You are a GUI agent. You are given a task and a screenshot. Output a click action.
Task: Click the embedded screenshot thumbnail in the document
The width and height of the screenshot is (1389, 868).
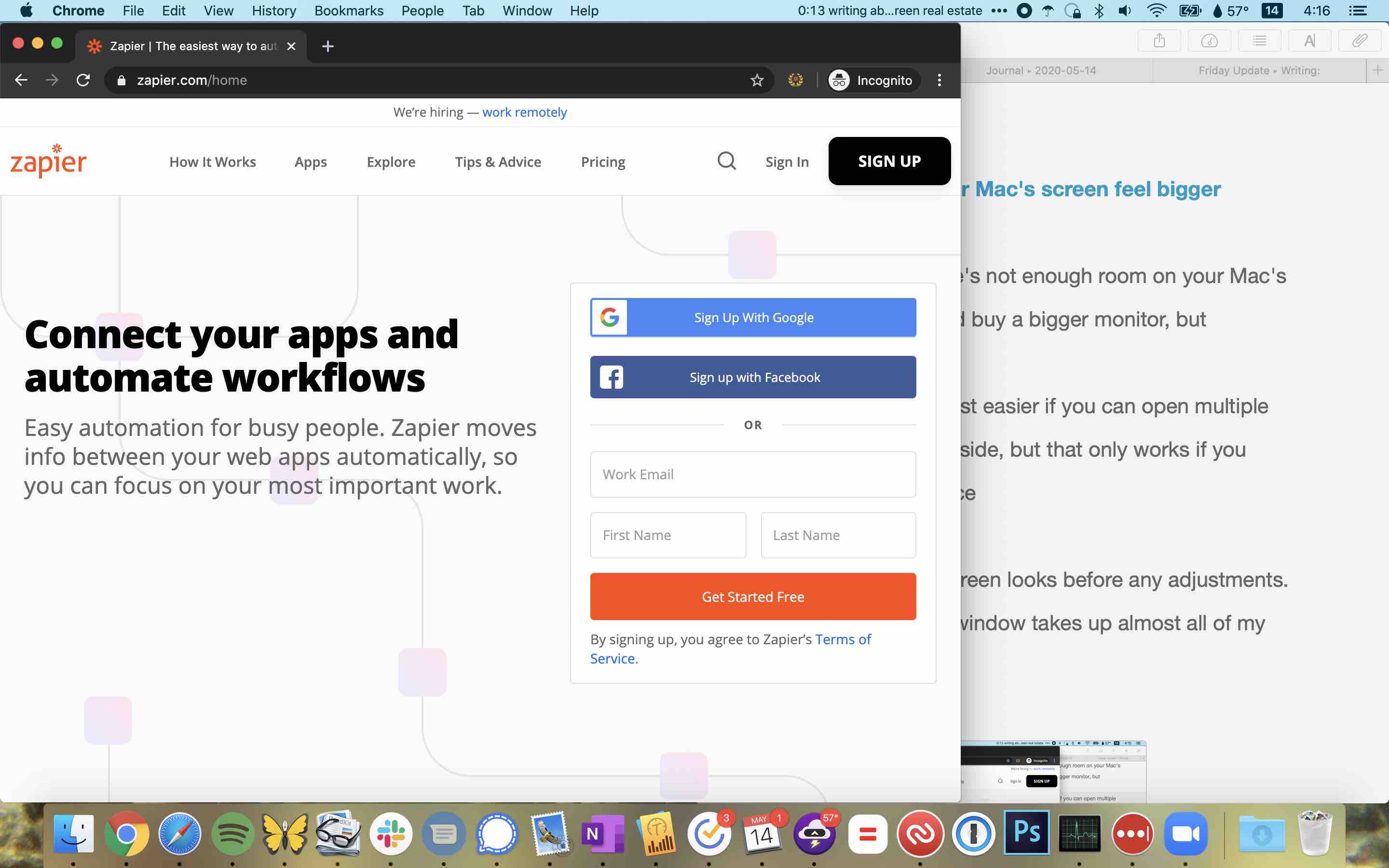(1053, 771)
